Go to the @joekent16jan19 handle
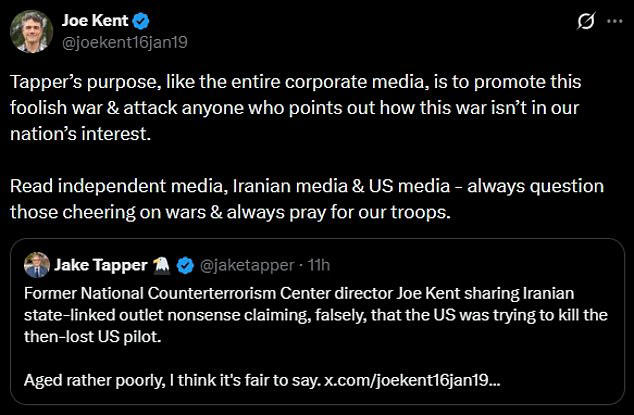This screenshot has width=634, height=415. (x=125, y=41)
